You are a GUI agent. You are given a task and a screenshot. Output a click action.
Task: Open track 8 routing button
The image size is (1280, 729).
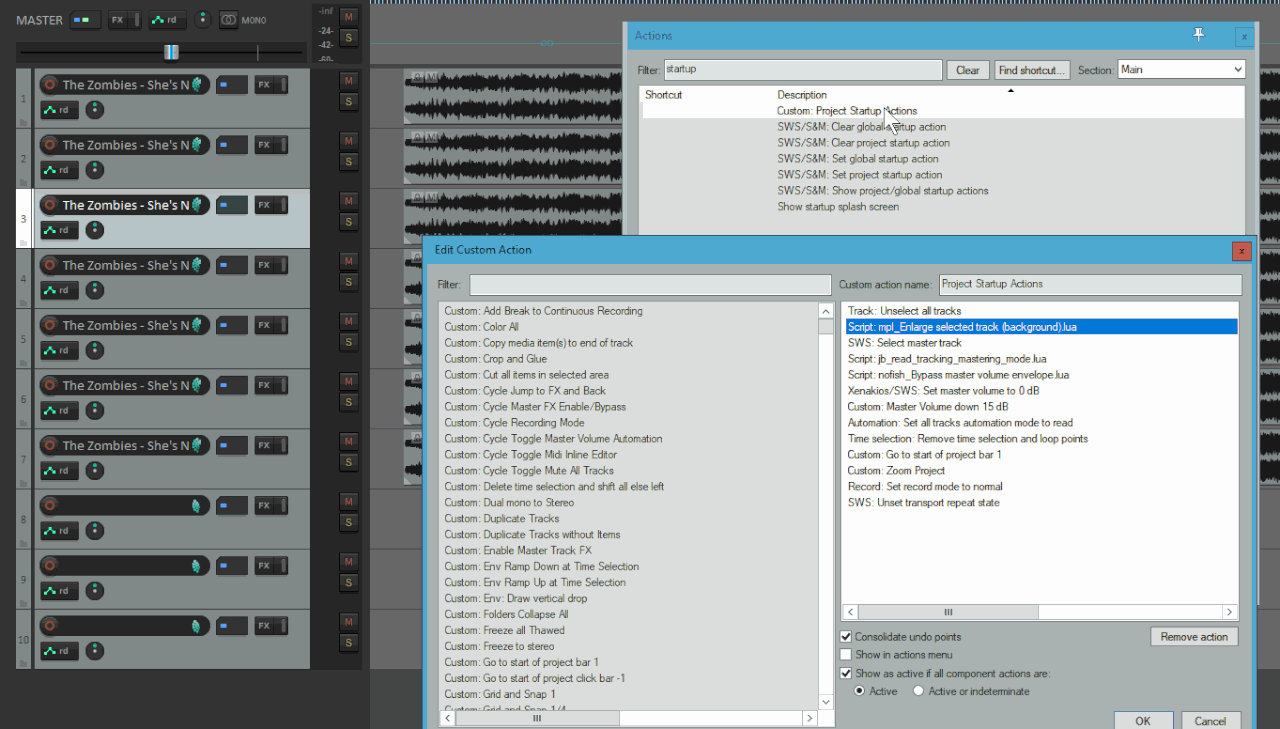tap(232, 505)
